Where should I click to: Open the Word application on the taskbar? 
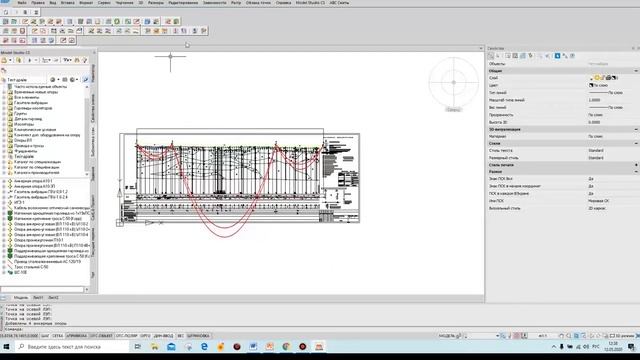point(253,347)
